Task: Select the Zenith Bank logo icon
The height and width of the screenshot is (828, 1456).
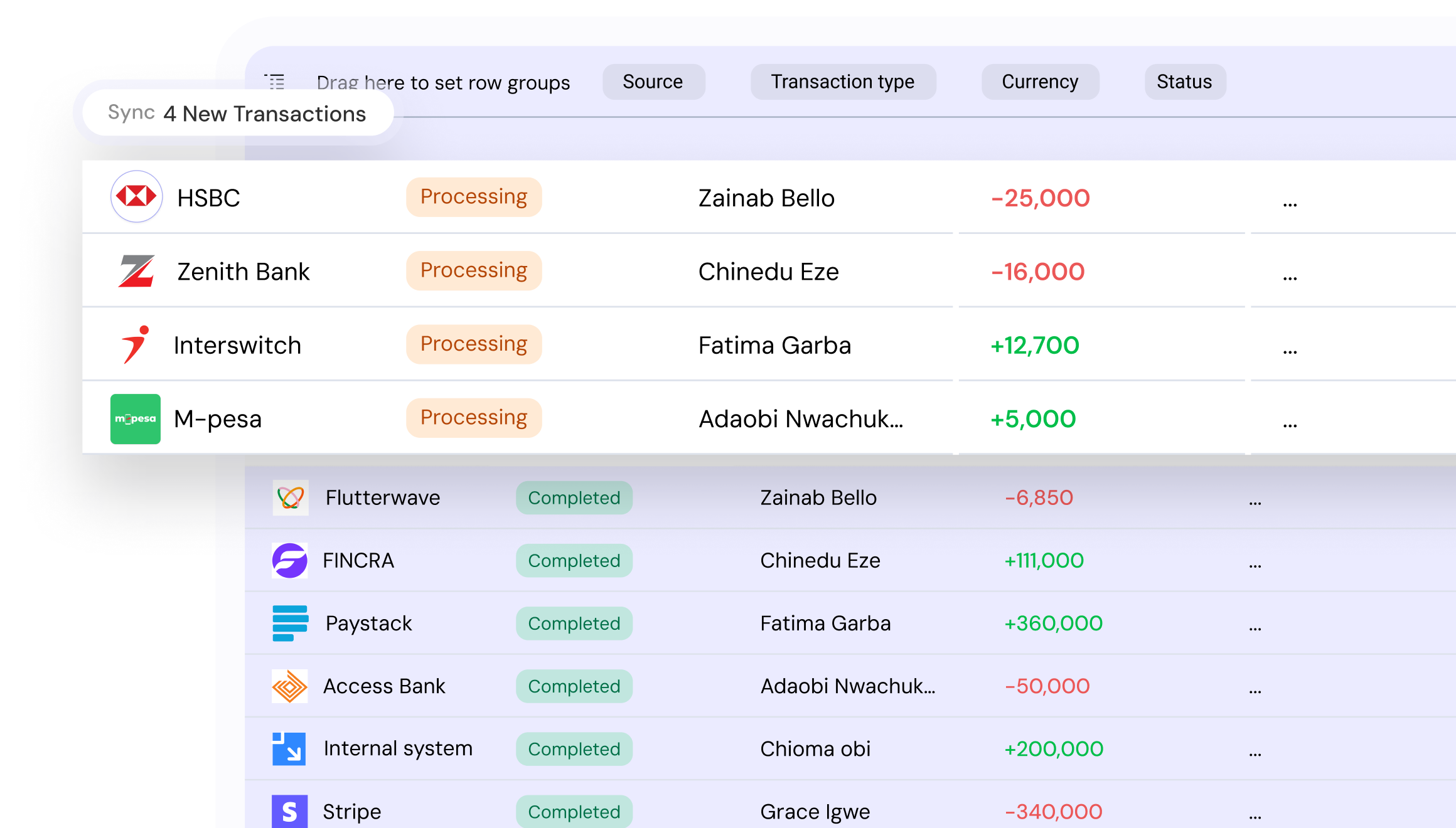Action: tap(136, 270)
